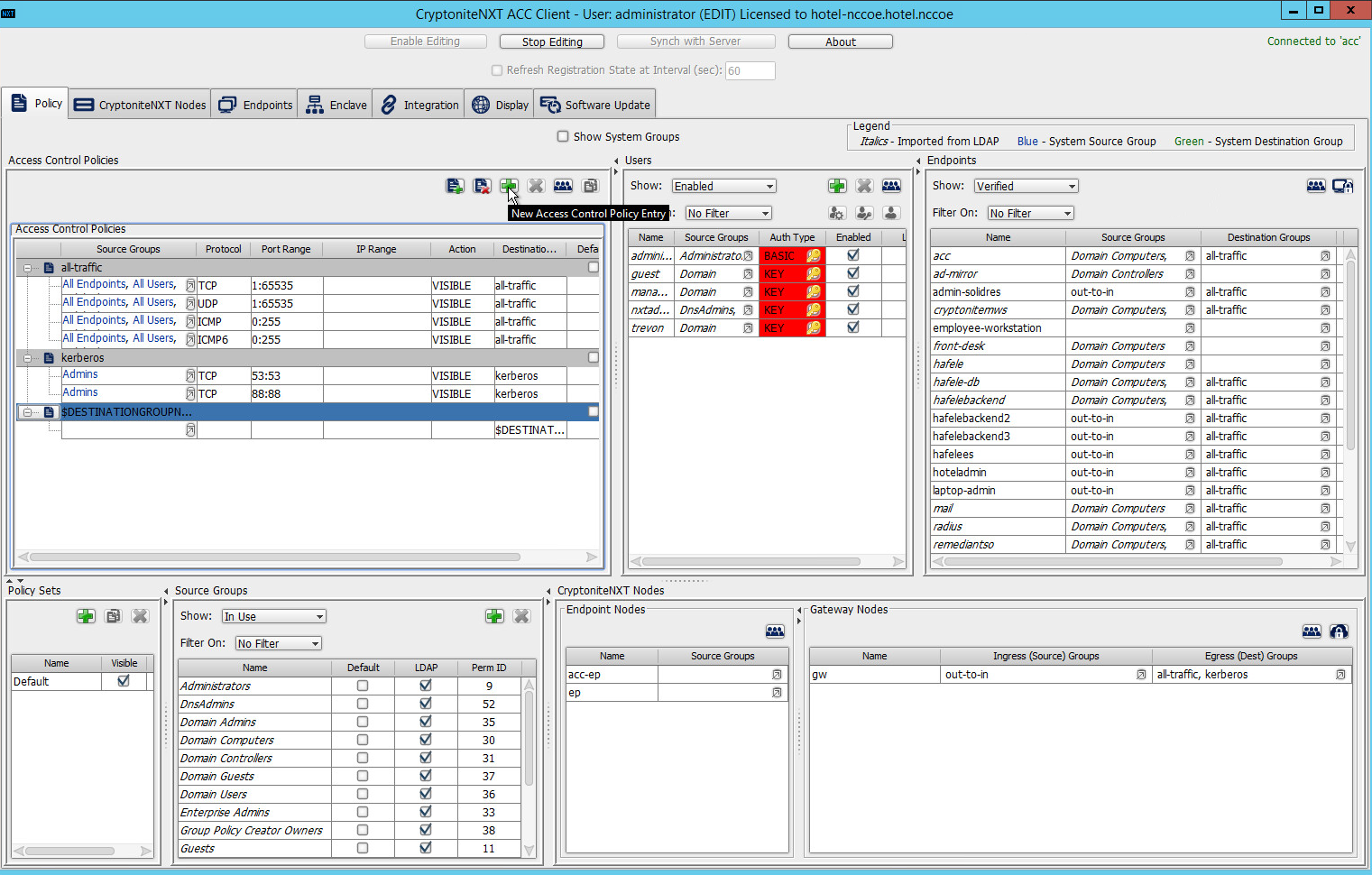Open the Endpoints tab
The image size is (1372, 875).
point(255,105)
